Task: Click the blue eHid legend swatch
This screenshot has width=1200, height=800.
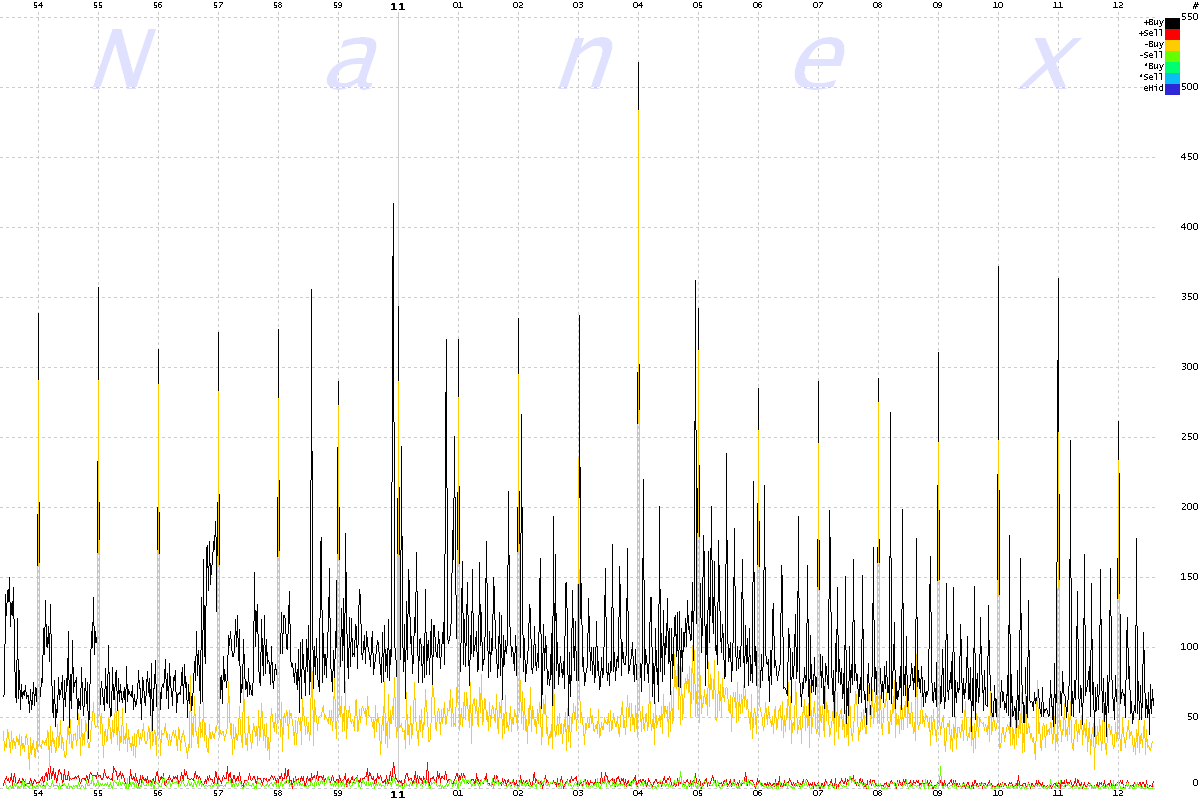Action: [x=1172, y=88]
